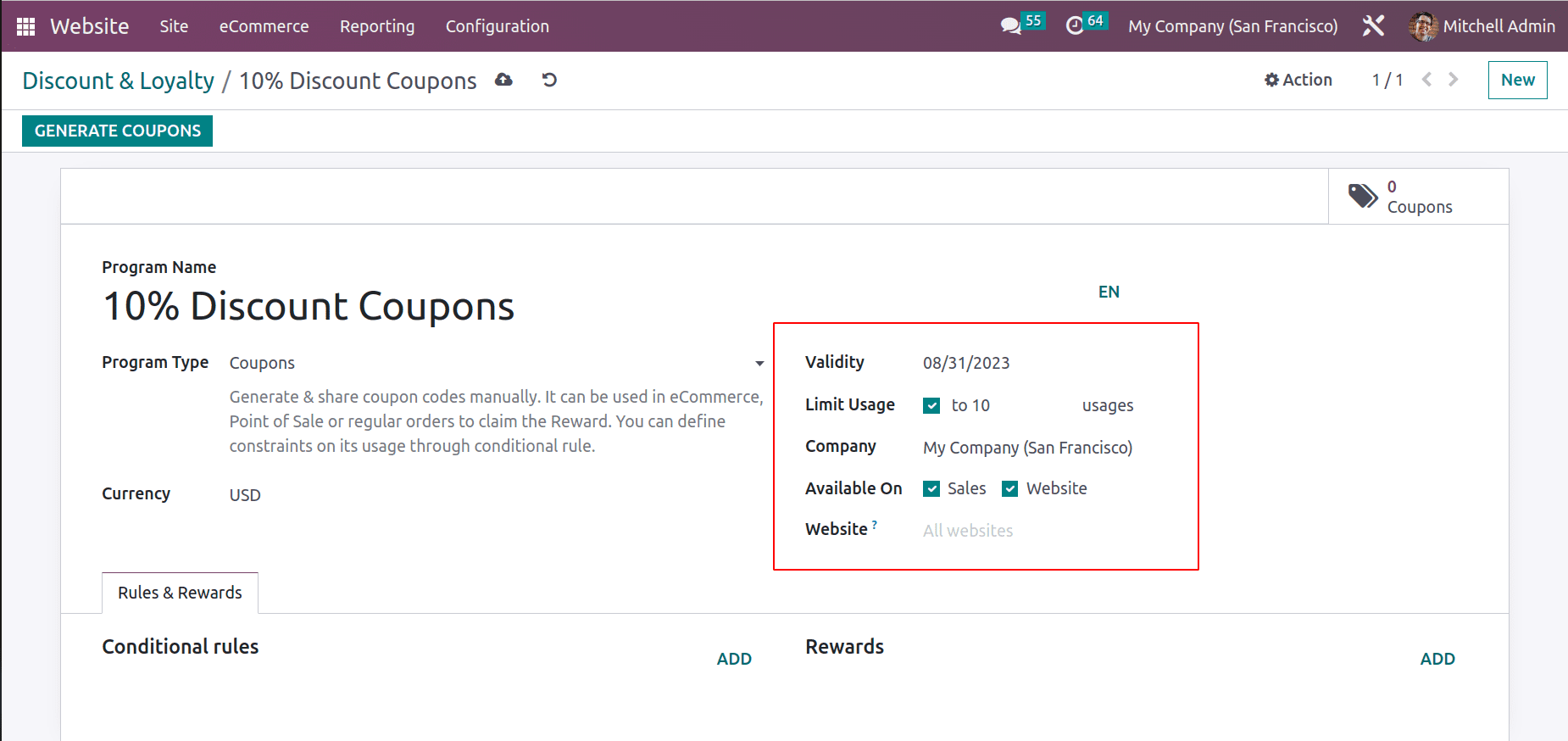Discard changes with the undo arrow icon
Viewport: 1568px width, 741px height.
pyautogui.click(x=549, y=80)
